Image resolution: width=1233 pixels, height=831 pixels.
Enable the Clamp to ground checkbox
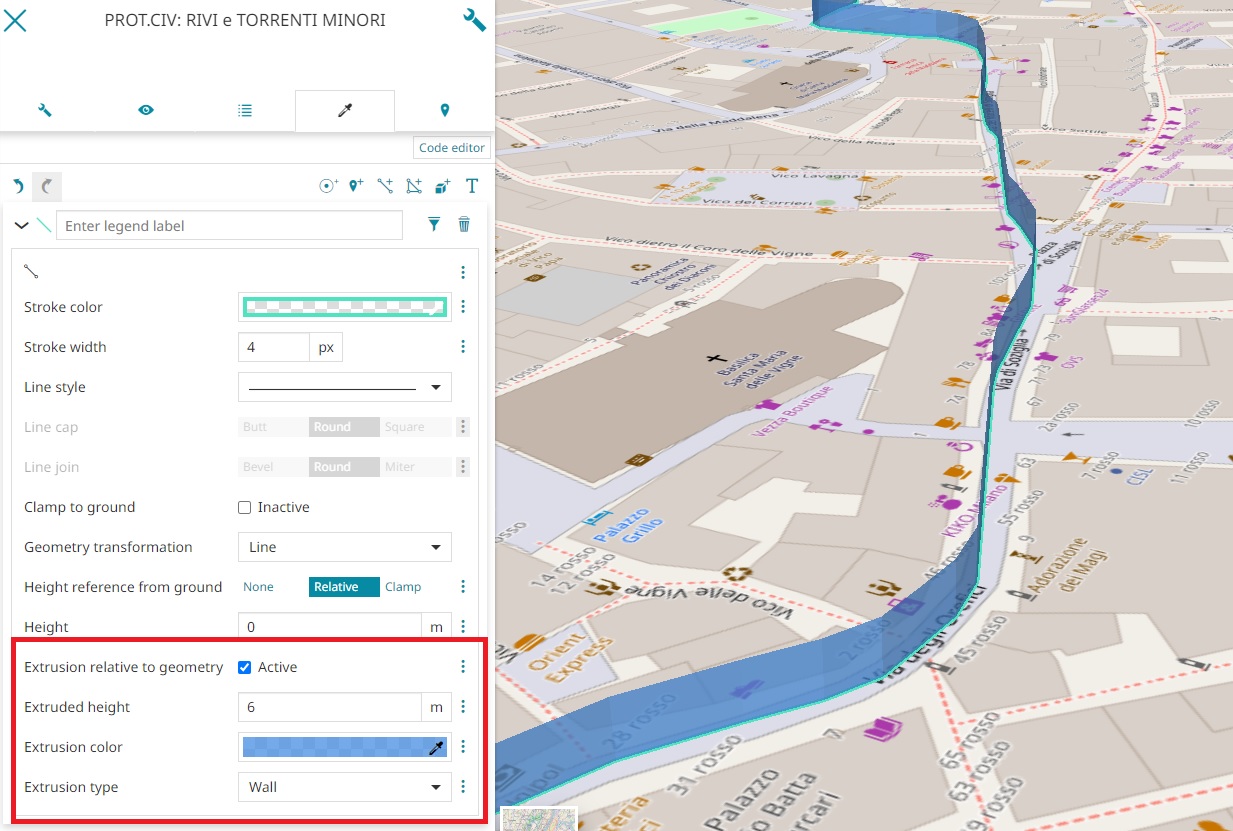click(245, 508)
